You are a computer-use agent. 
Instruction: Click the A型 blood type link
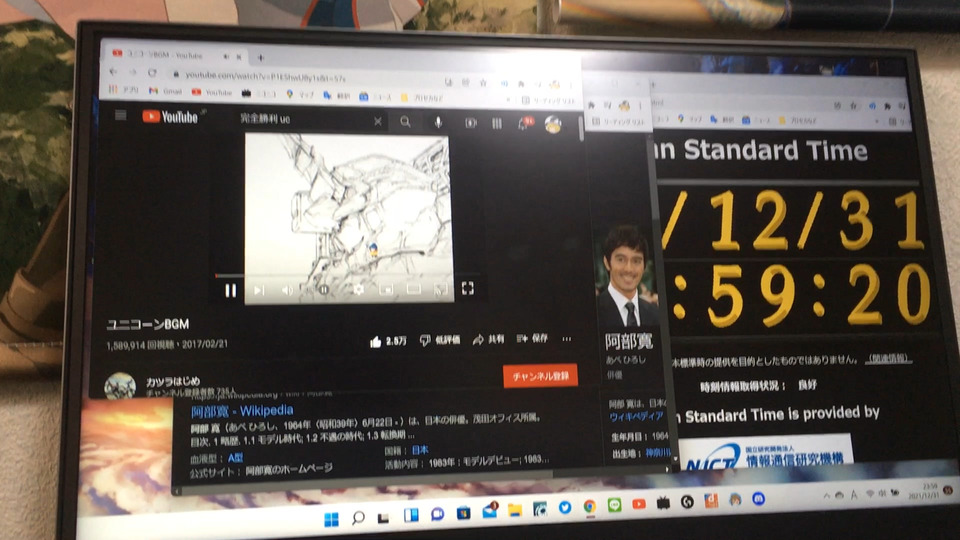tap(236, 457)
